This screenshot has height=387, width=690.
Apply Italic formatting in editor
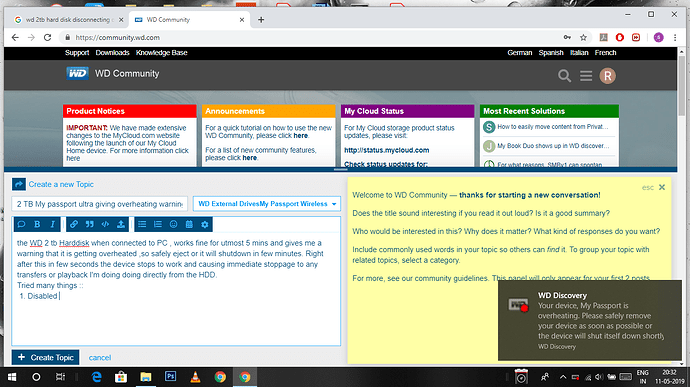click(52, 225)
